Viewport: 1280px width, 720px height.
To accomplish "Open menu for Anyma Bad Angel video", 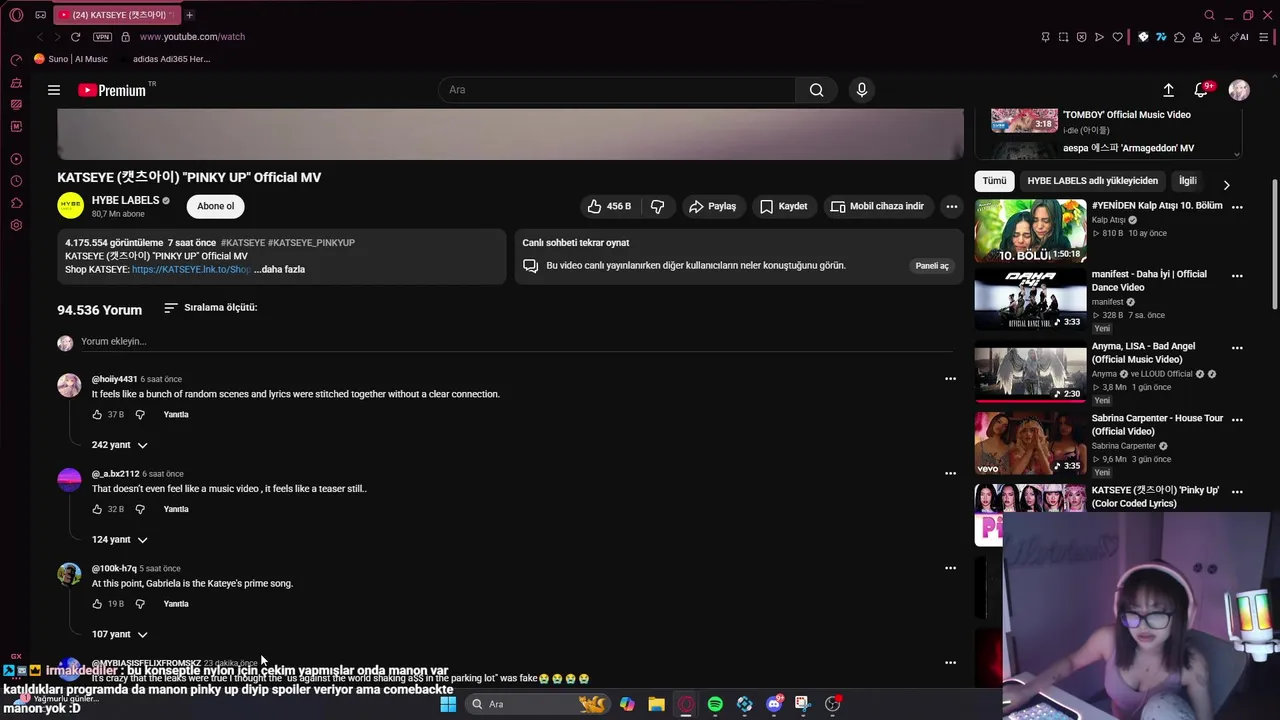I will pyautogui.click(x=1237, y=348).
